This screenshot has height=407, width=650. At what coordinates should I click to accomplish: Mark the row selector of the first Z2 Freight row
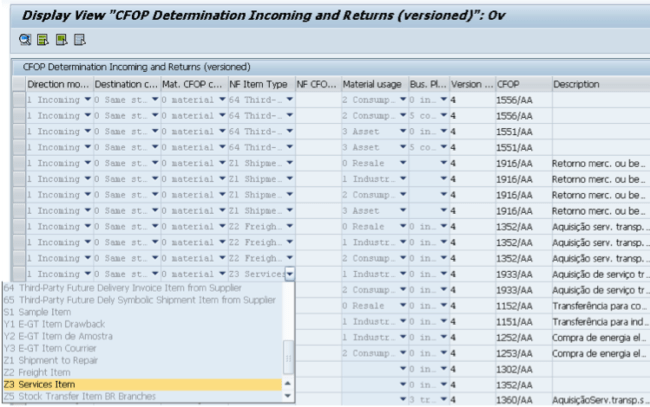(18, 226)
